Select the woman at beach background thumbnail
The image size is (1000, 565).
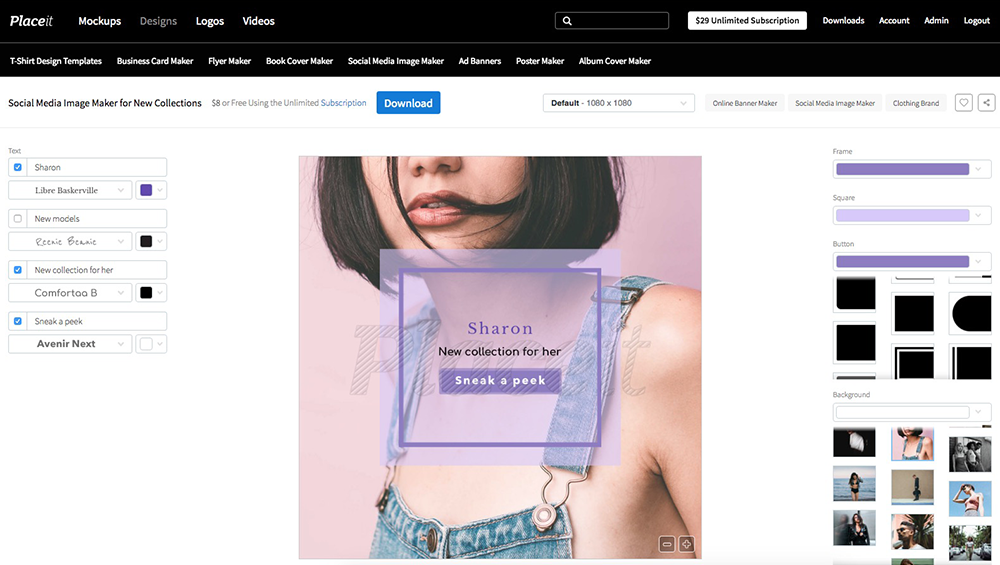[x=854, y=484]
